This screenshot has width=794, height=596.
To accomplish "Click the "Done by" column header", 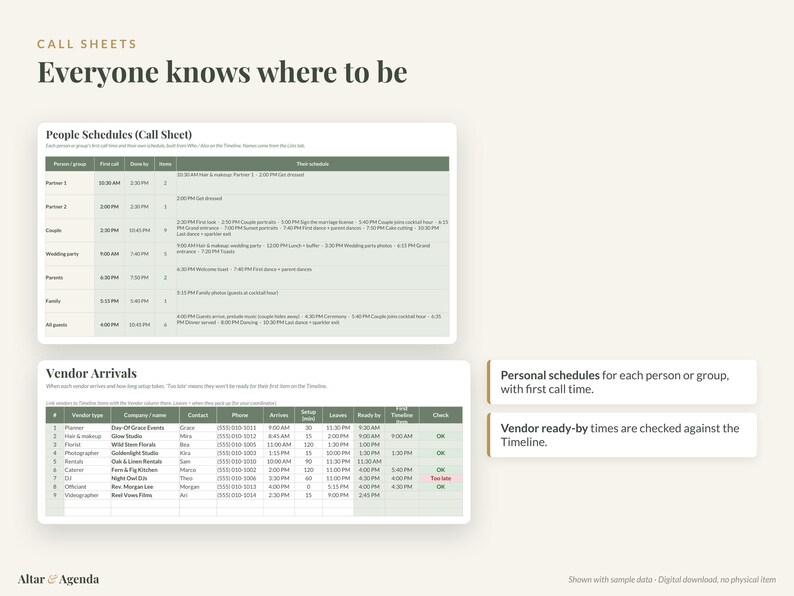I will coord(139,164).
